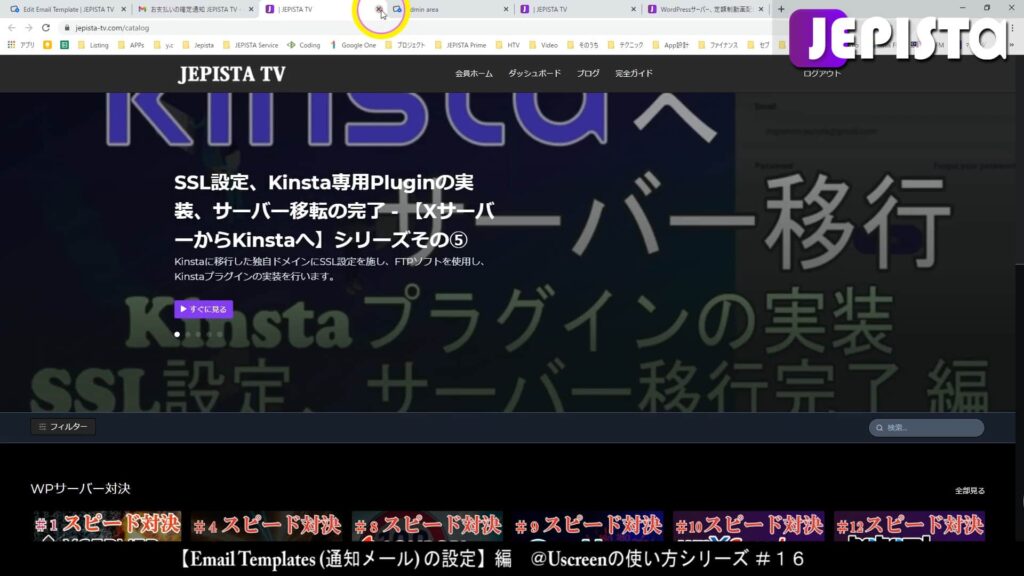Select the first hero carousel dot
Viewport: 1024px width, 576px height.
177,334
